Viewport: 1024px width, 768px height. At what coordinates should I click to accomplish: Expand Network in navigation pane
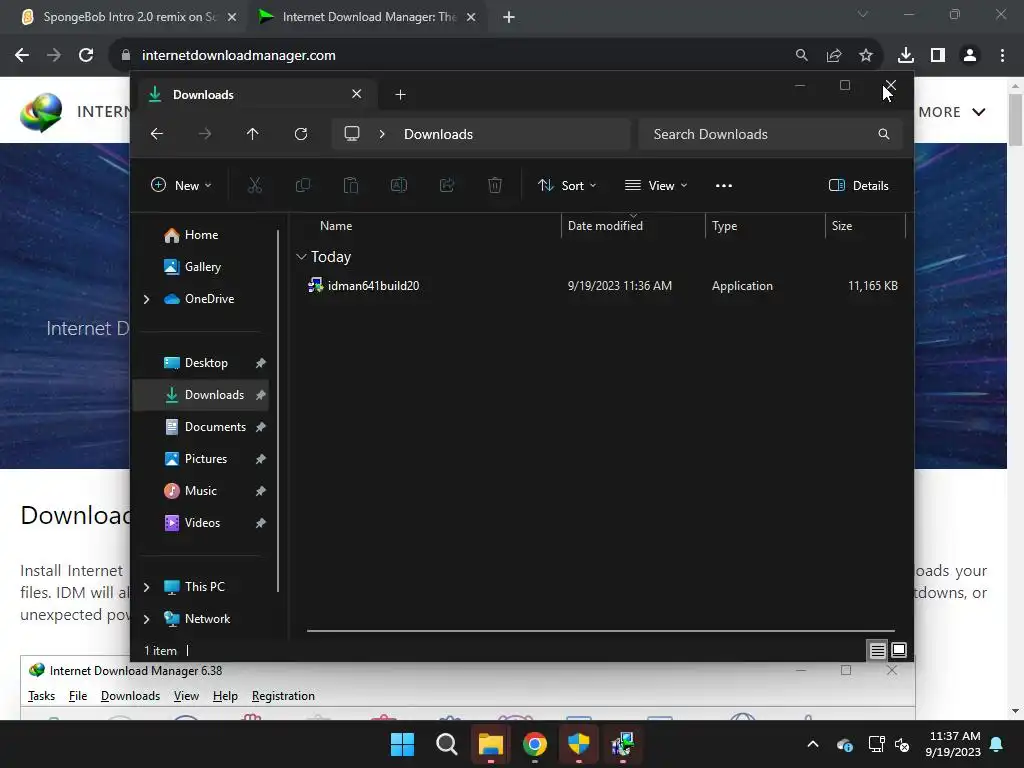[x=146, y=619]
